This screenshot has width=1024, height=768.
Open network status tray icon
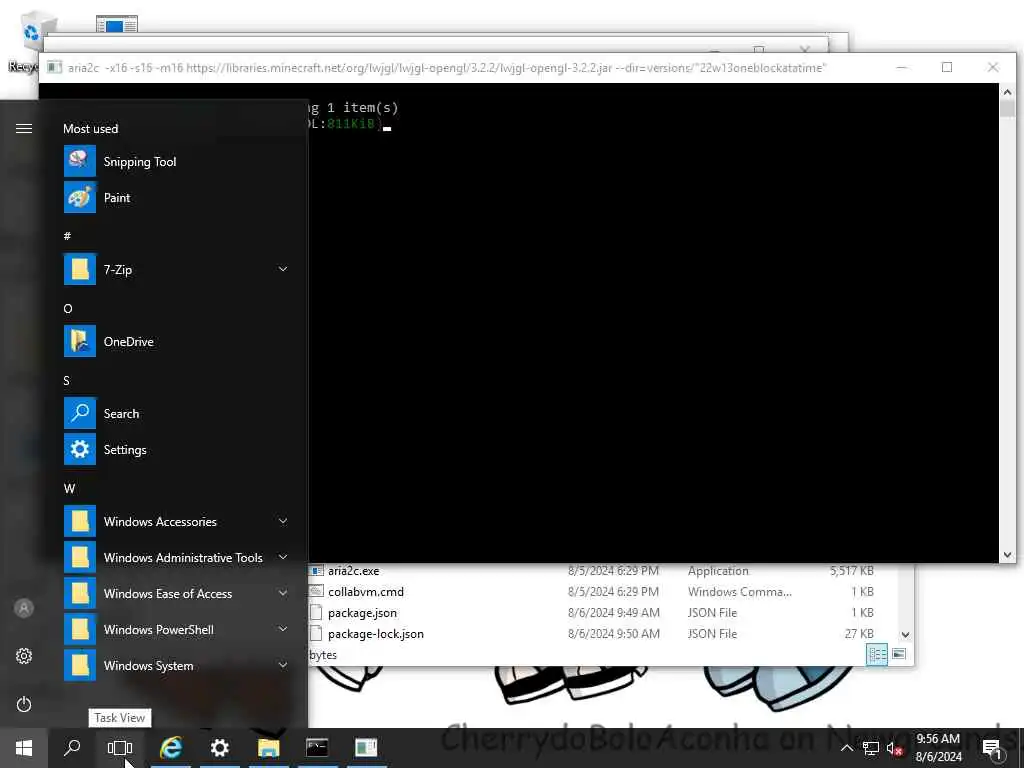point(870,748)
